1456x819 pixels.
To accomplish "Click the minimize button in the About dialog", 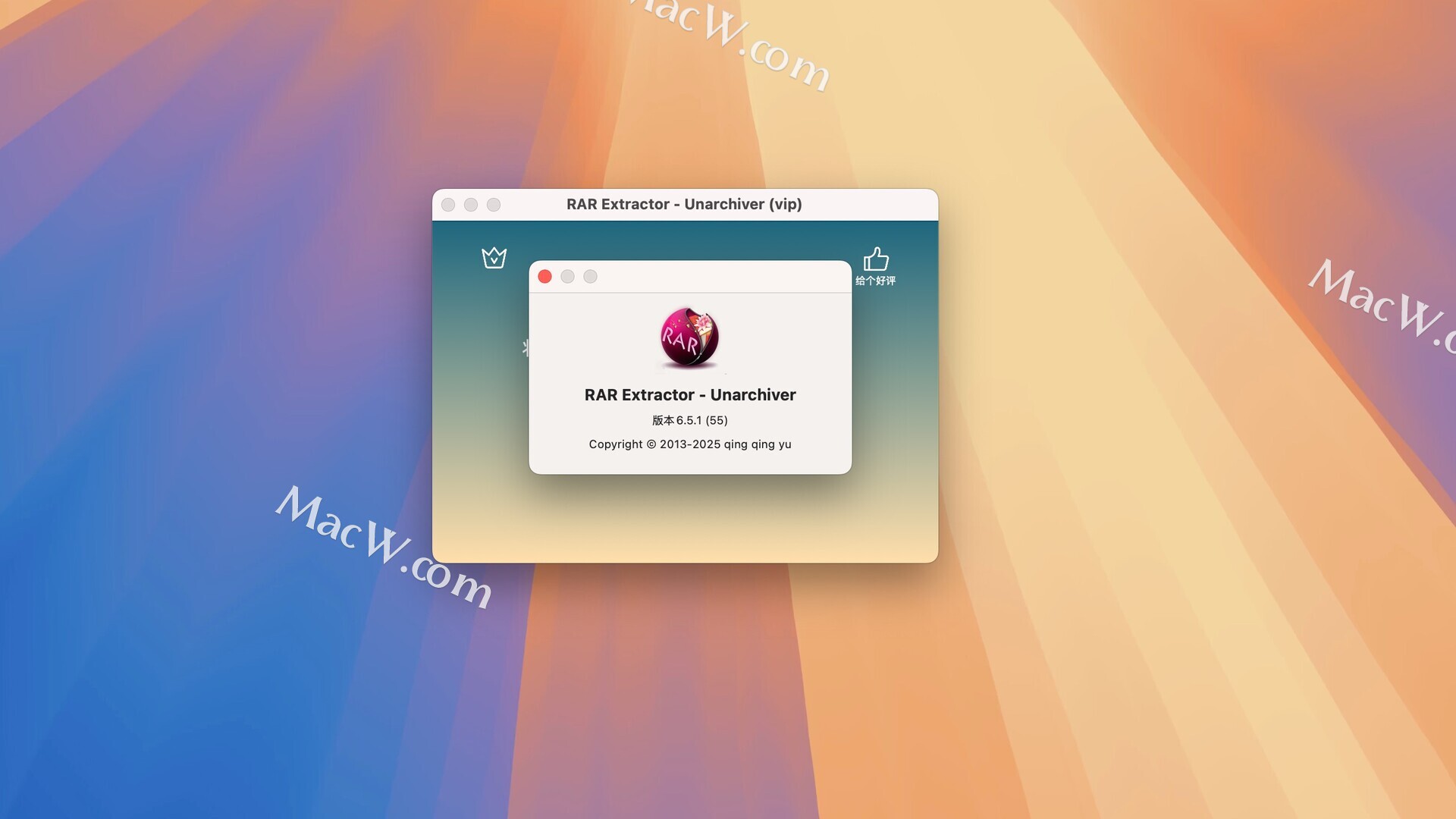I will (x=567, y=277).
